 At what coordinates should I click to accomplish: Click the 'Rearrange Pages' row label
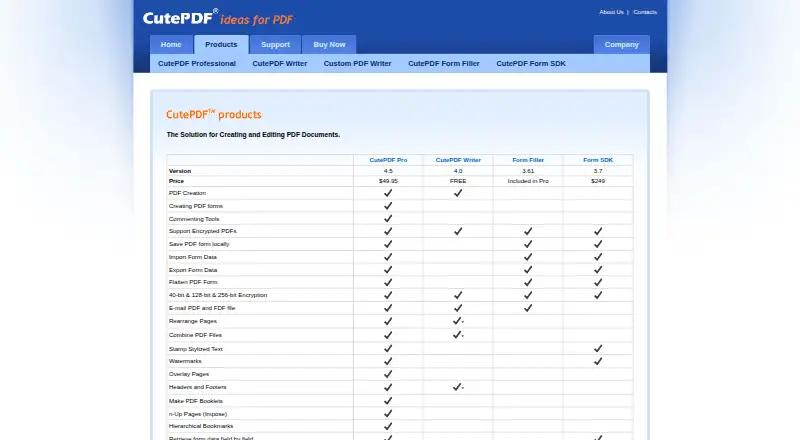pyautogui.click(x=193, y=321)
